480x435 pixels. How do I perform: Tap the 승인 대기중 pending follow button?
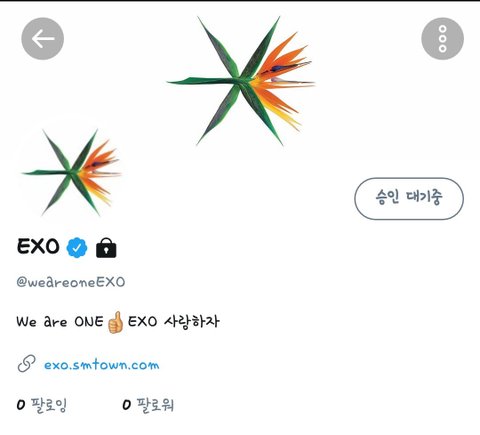tap(409, 198)
